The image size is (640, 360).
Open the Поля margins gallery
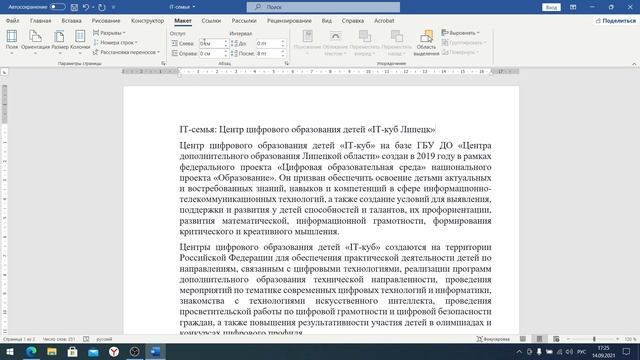(12, 42)
